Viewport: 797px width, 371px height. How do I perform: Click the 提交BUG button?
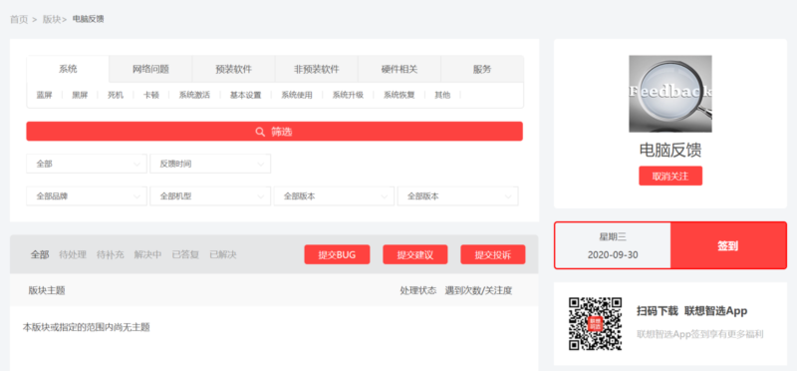337,255
